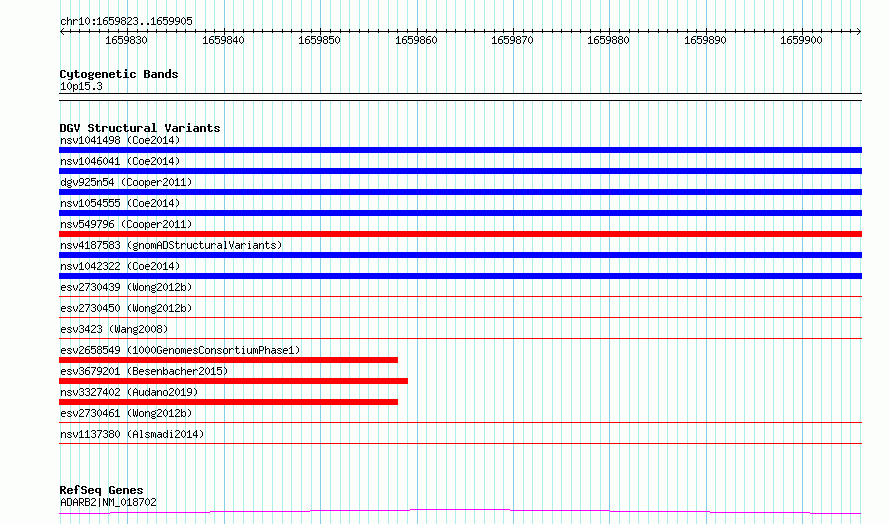Click the red bar under nsv549796
Image resolution: width=890 pixels, height=524 pixels.
point(460,234)
